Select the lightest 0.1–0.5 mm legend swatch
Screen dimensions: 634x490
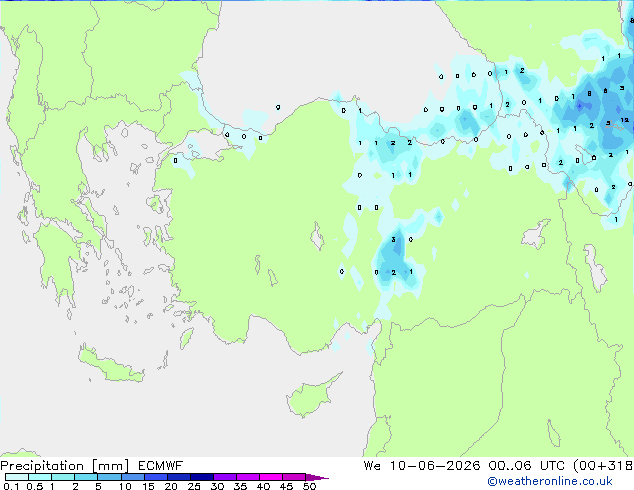[17, 477]
